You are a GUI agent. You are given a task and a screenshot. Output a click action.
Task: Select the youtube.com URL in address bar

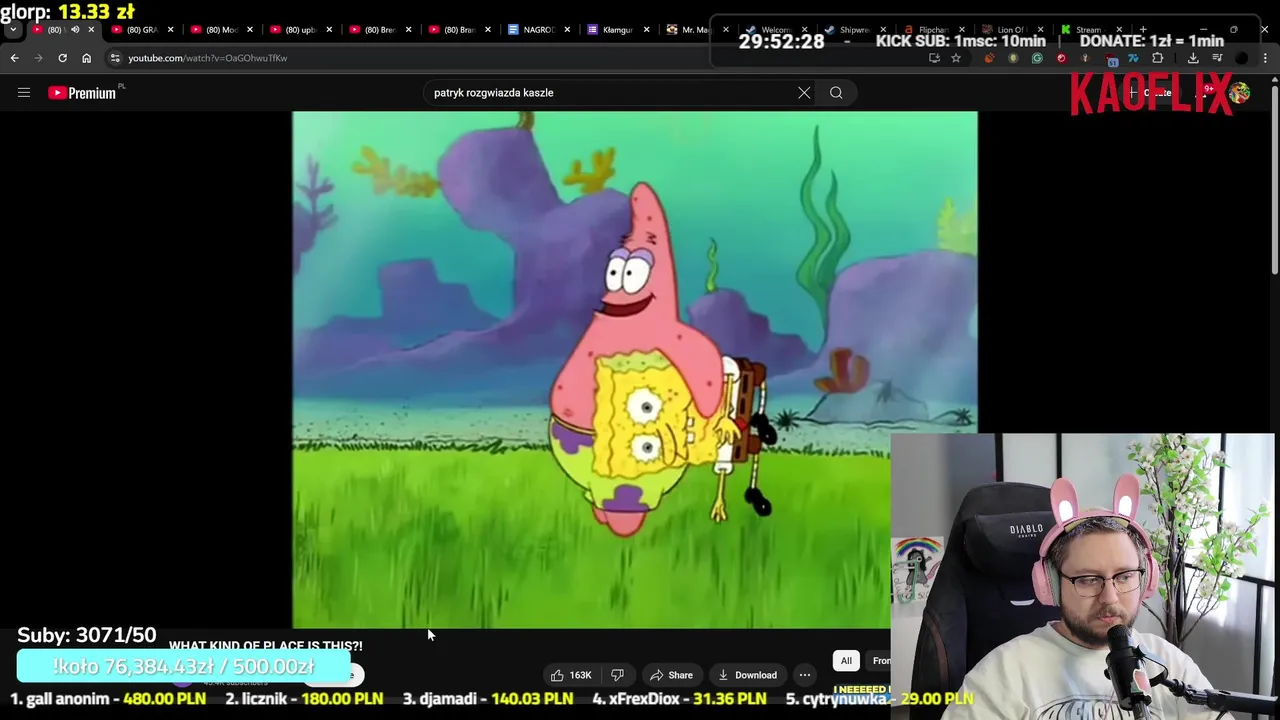(207, 58)
